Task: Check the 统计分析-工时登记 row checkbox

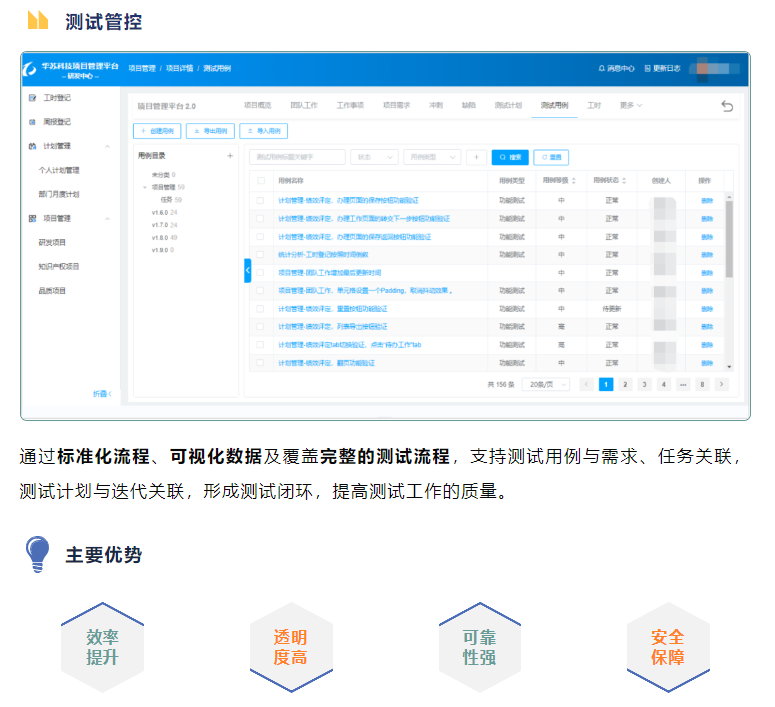Action: click(261, 254)
